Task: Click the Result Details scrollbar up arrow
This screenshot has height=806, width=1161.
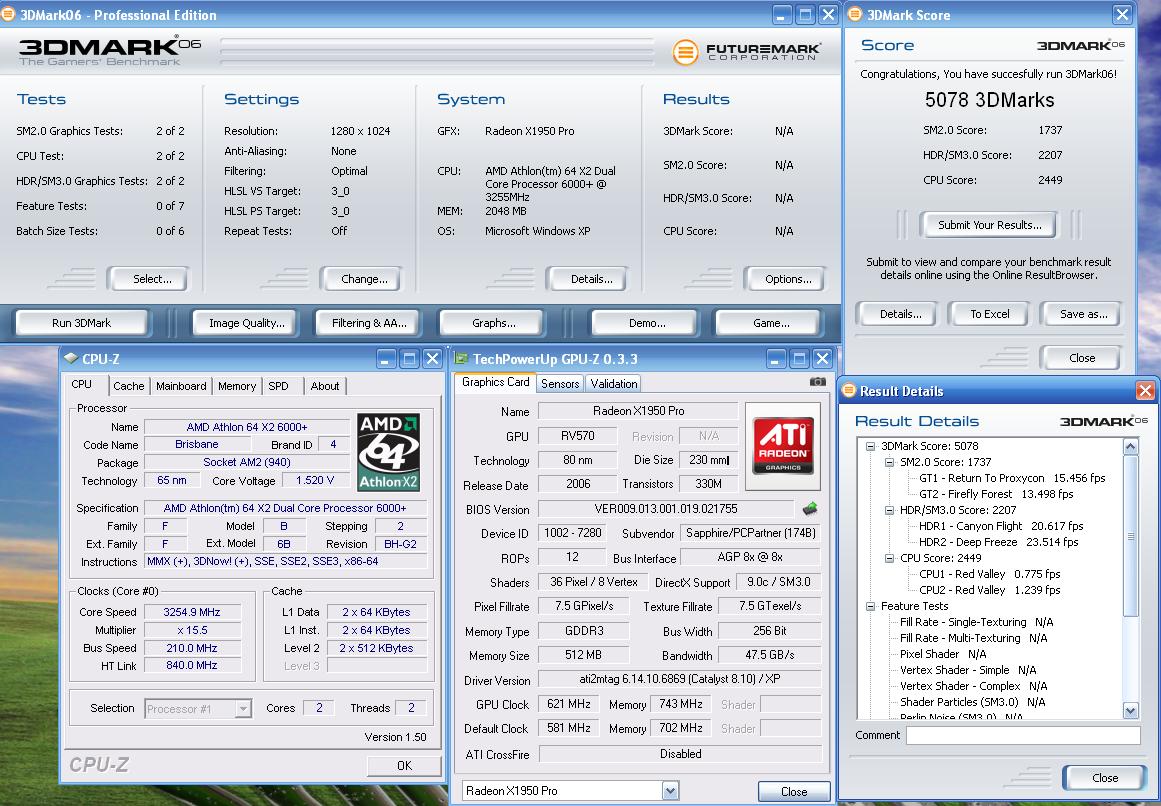Action: click(x=1130, y=446)
